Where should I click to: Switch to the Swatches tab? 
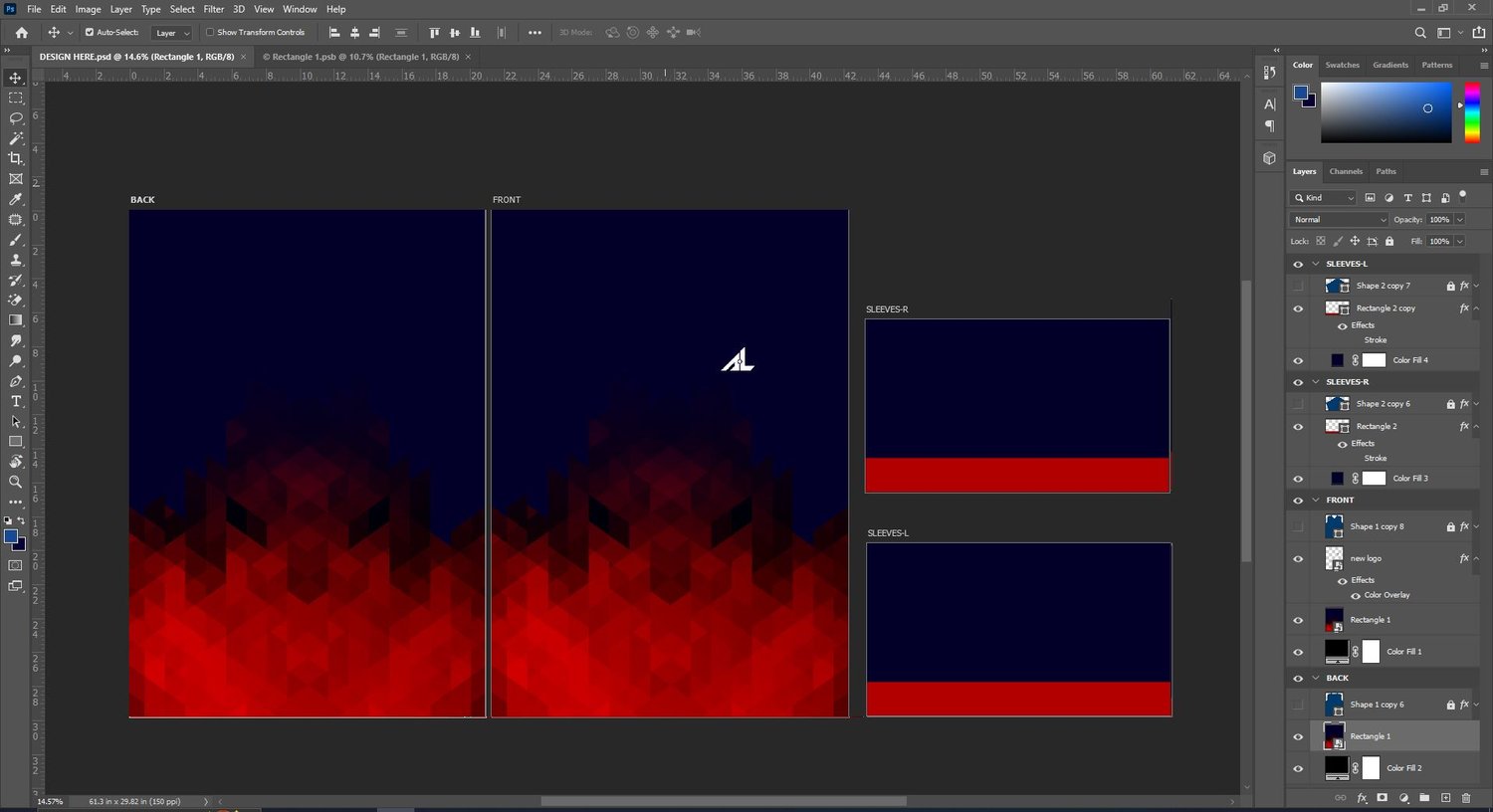pyautogui.click(x=1342, y=65)
